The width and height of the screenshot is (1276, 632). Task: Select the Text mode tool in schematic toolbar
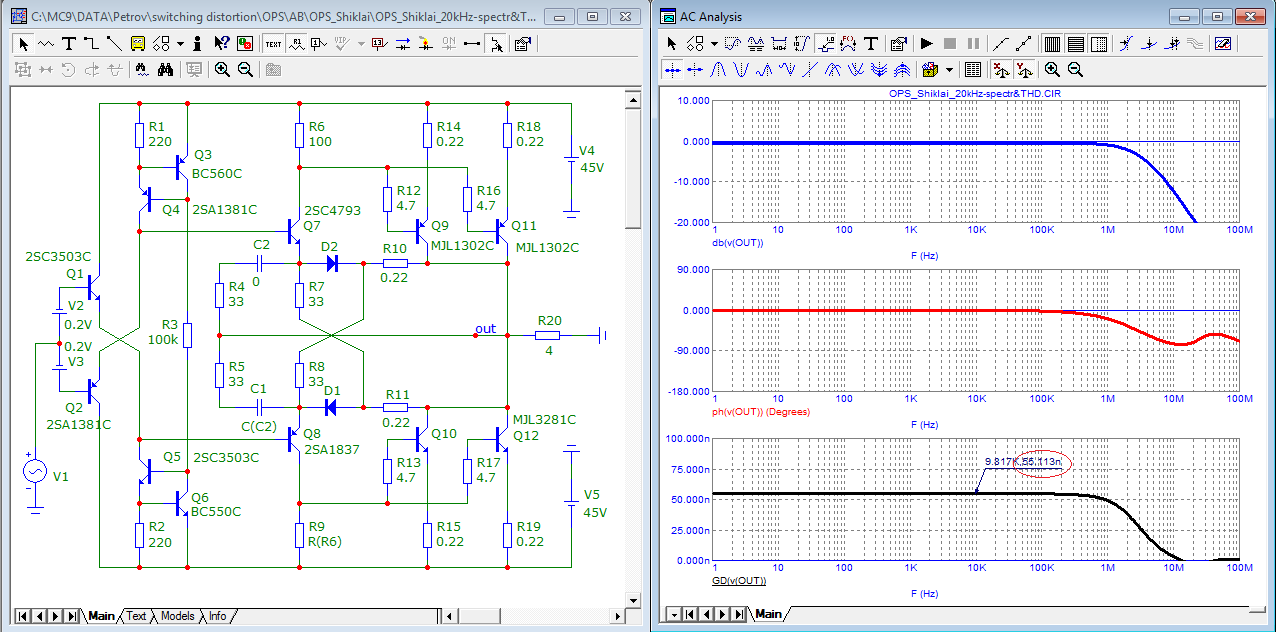pos(69,44)
